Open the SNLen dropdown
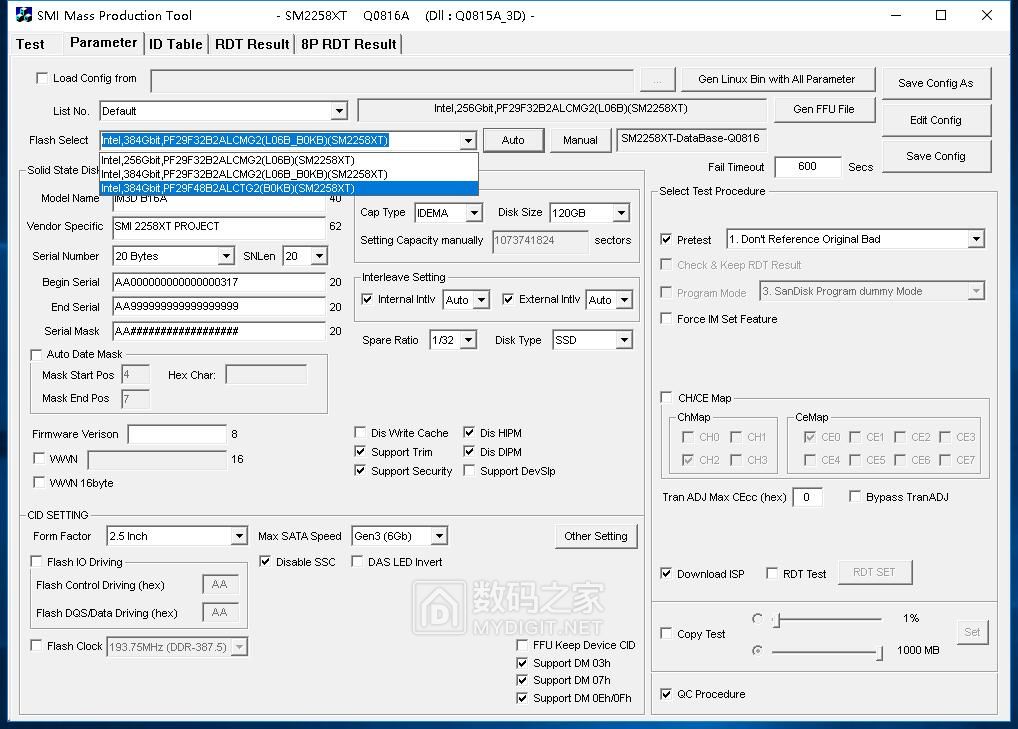 [319, 256]
